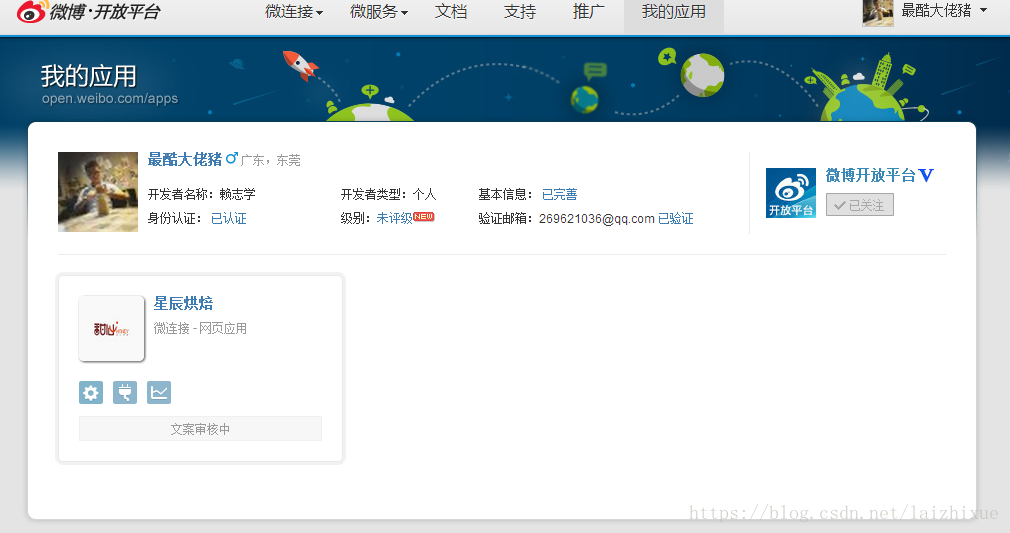Click the 星辰烘焙 app logo thumbnail

(111, 329)
